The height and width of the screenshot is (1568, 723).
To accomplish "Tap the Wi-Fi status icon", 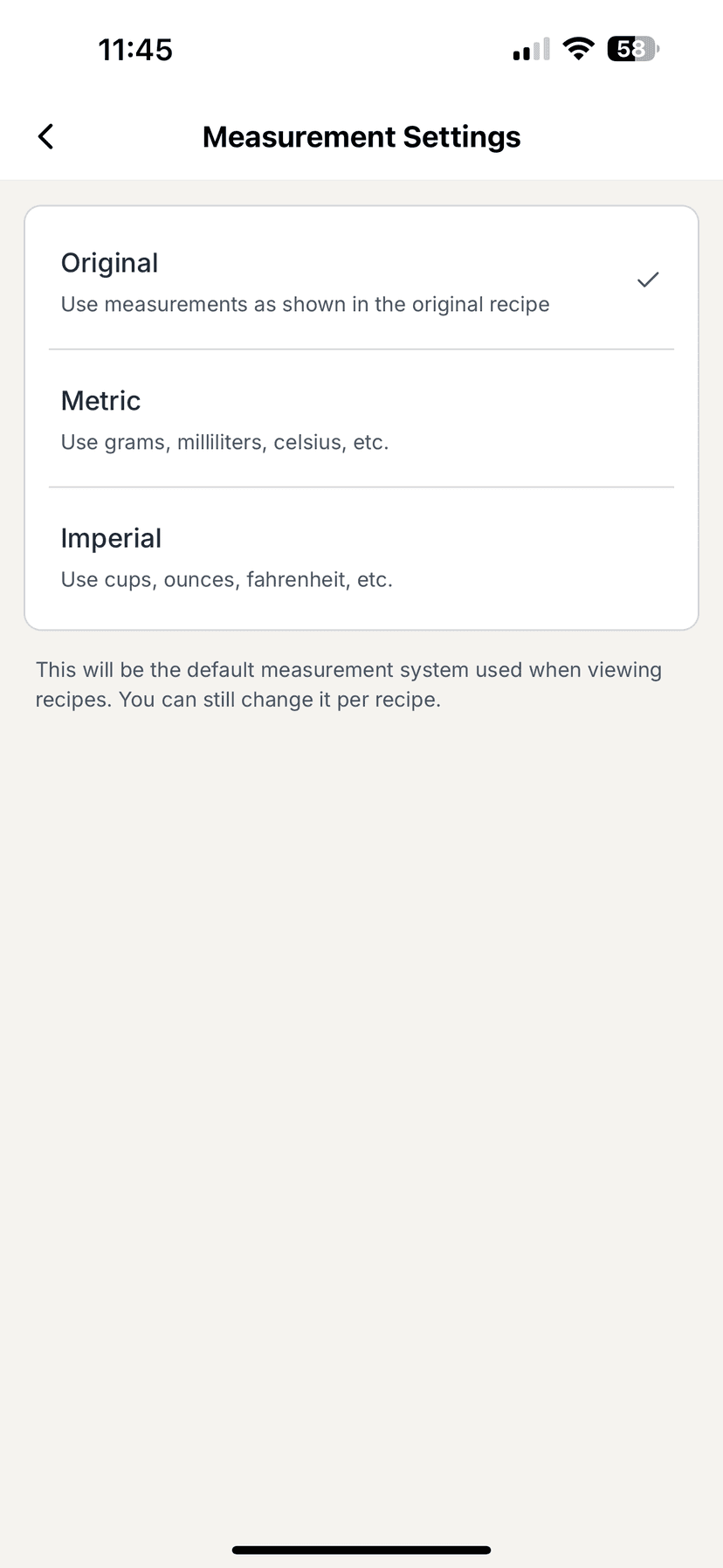I will [577, 49].
